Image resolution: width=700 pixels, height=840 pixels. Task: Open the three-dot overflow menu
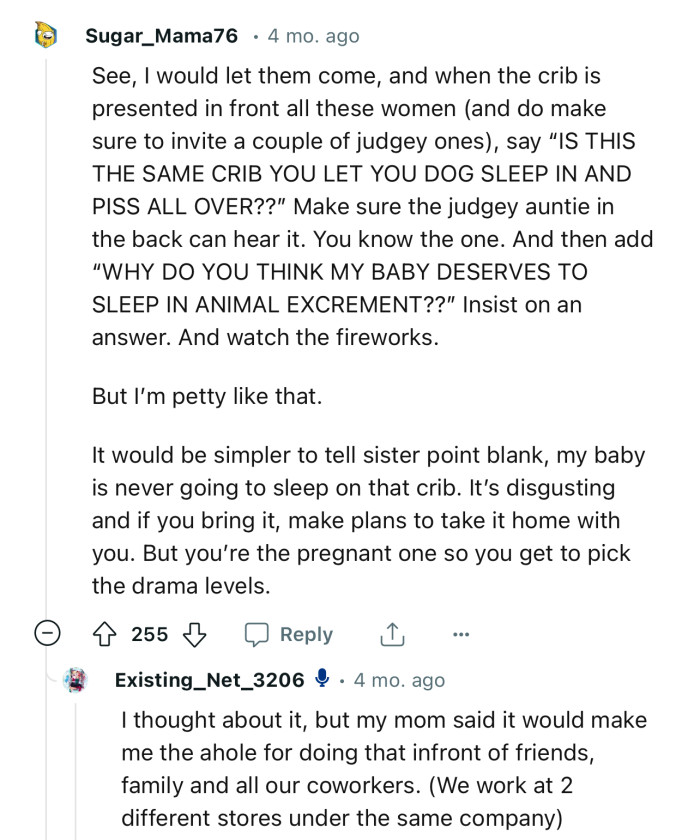coord(461,634)
